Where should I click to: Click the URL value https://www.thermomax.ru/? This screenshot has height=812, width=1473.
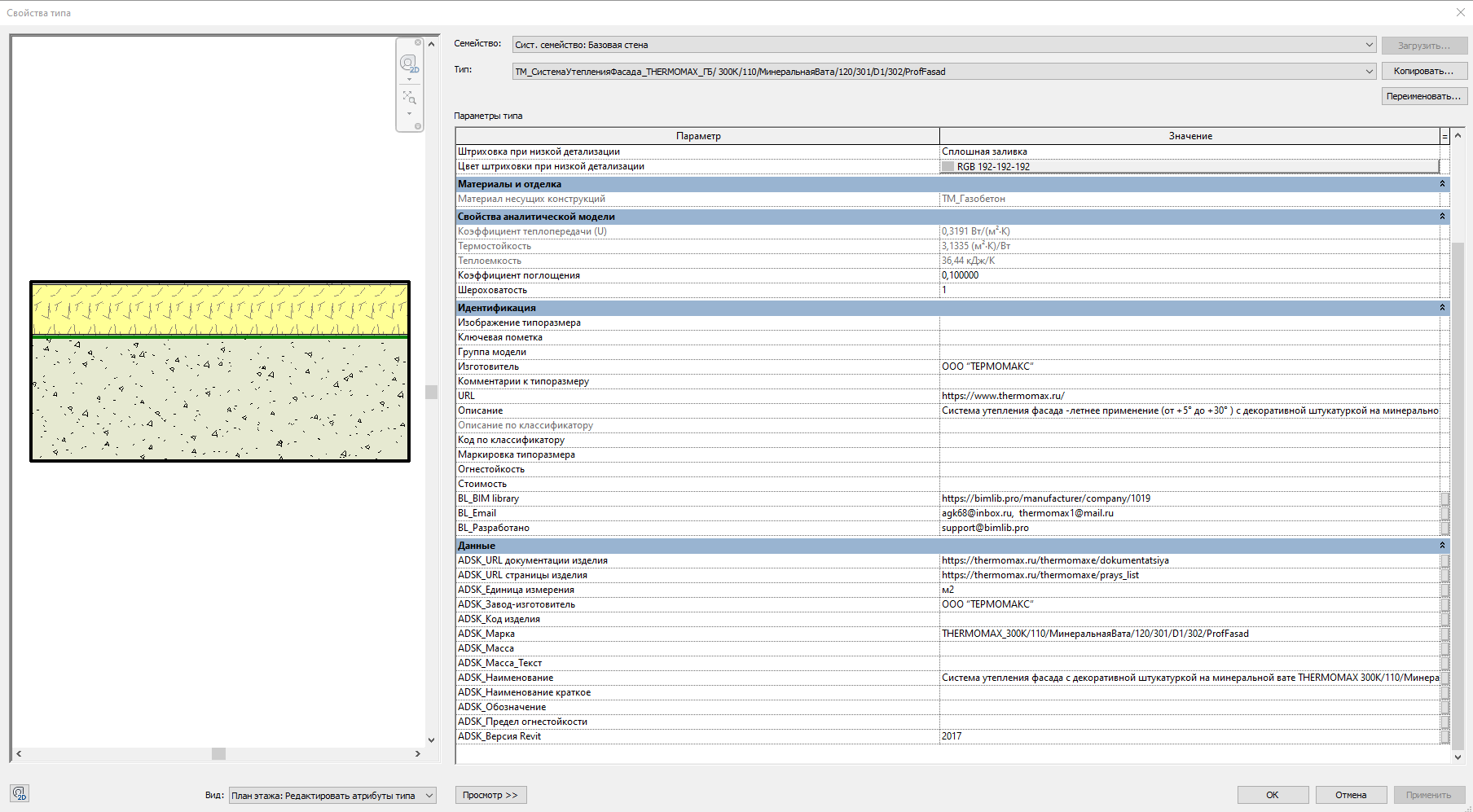(1003, 396)
